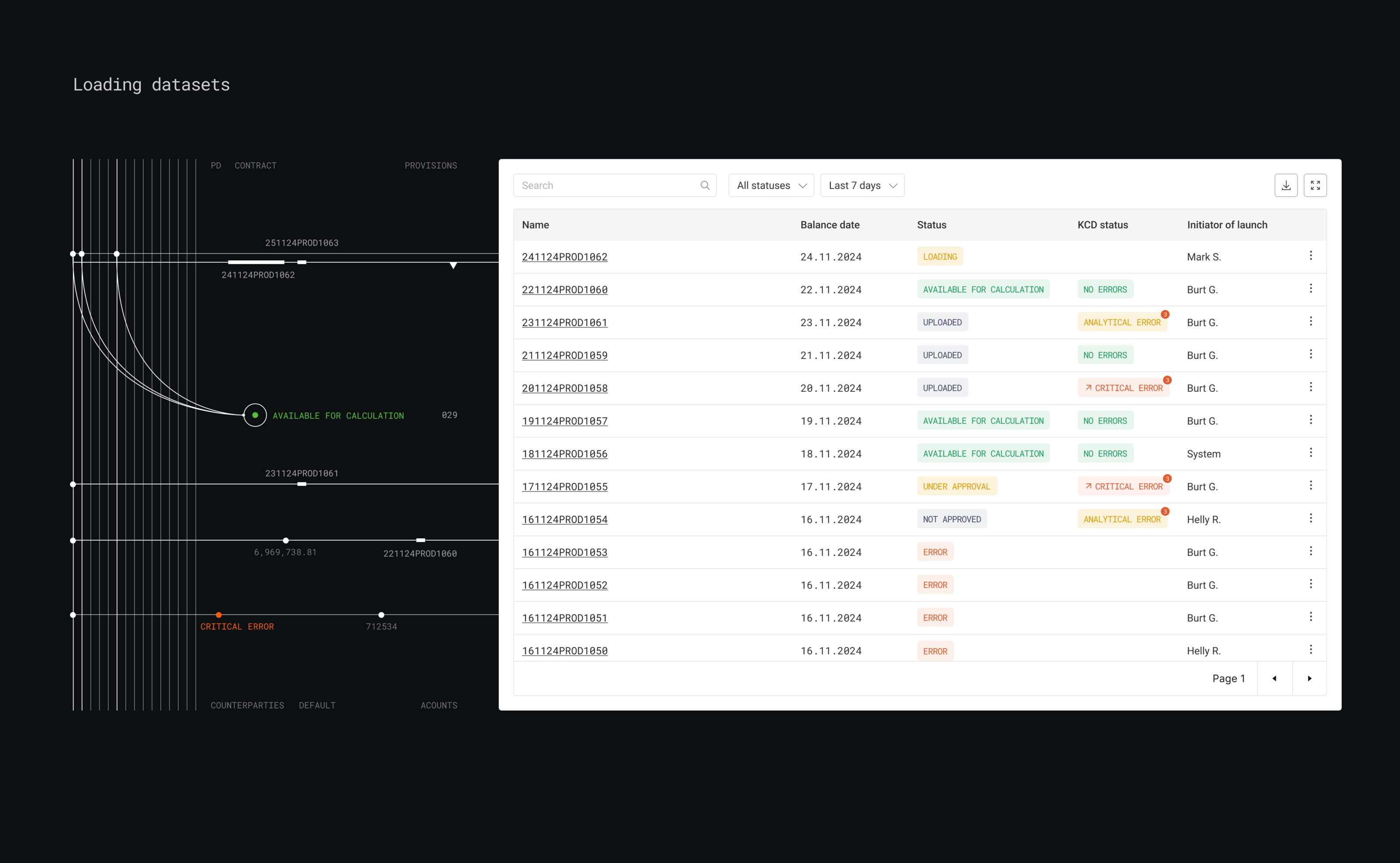Open kebab menu for System-initiated row
The image size is (1400, 863).
click(1310, 453)
